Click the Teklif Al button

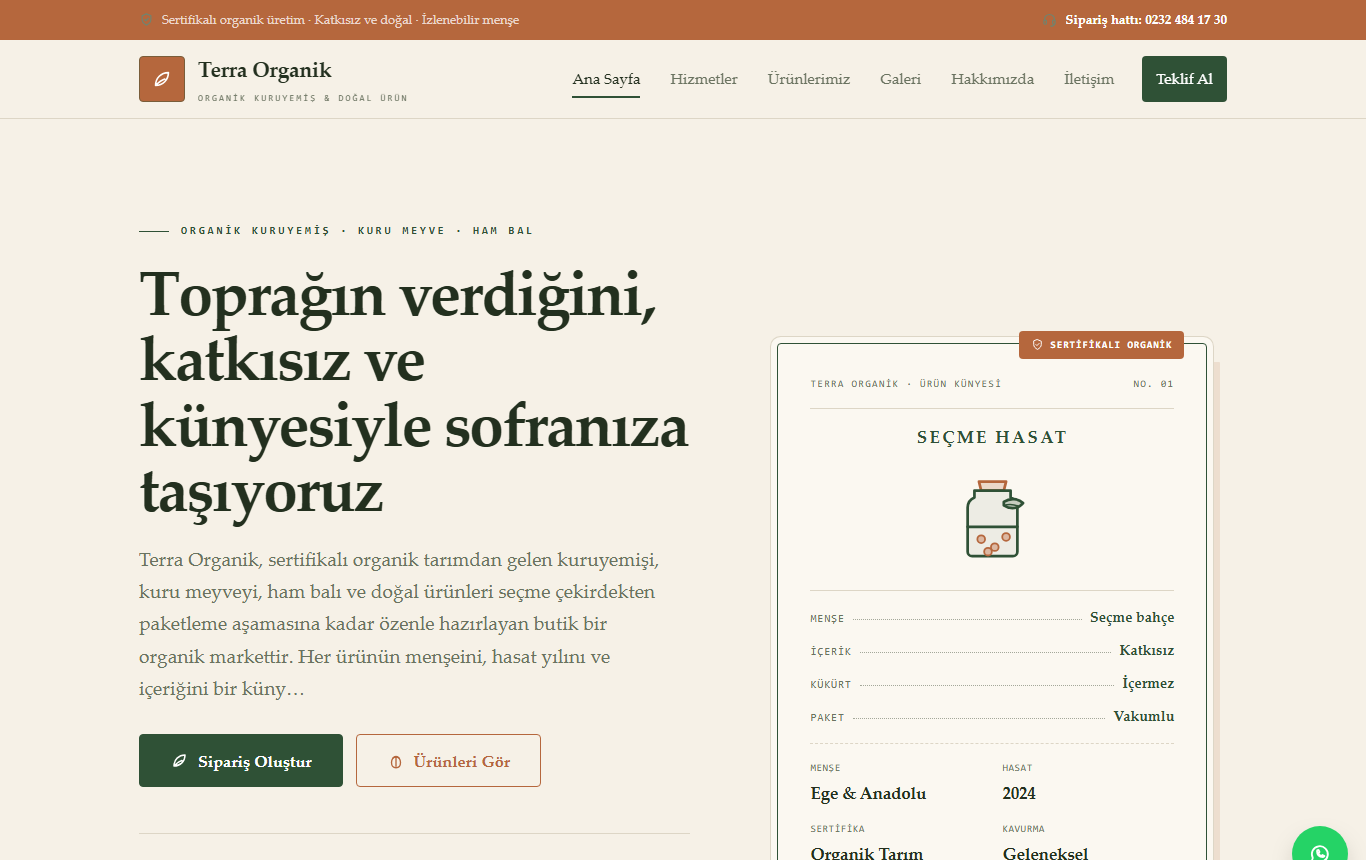(x=1184, y=79)
